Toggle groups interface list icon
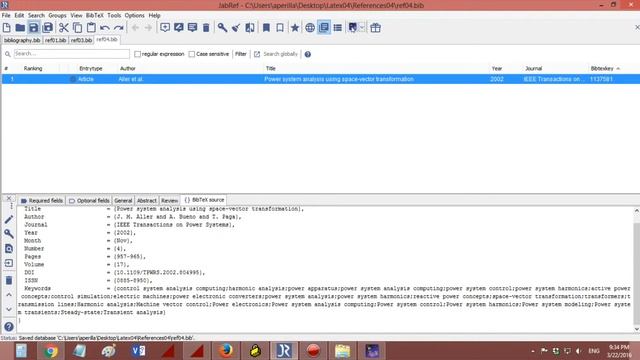The width and height of the screenshot is (640, 360). coord(338,28)
